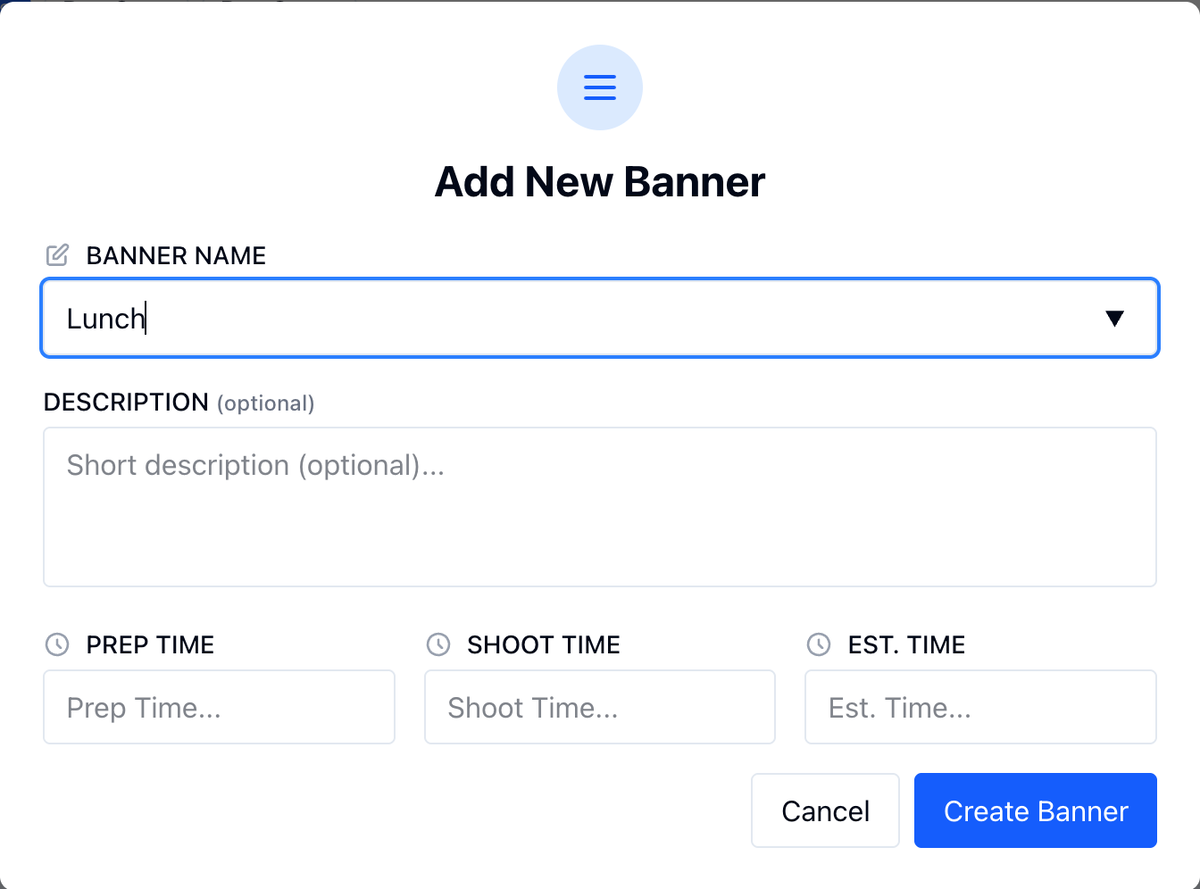Select the Est. Time input field

pyautogui.click(x=981, y=707)
